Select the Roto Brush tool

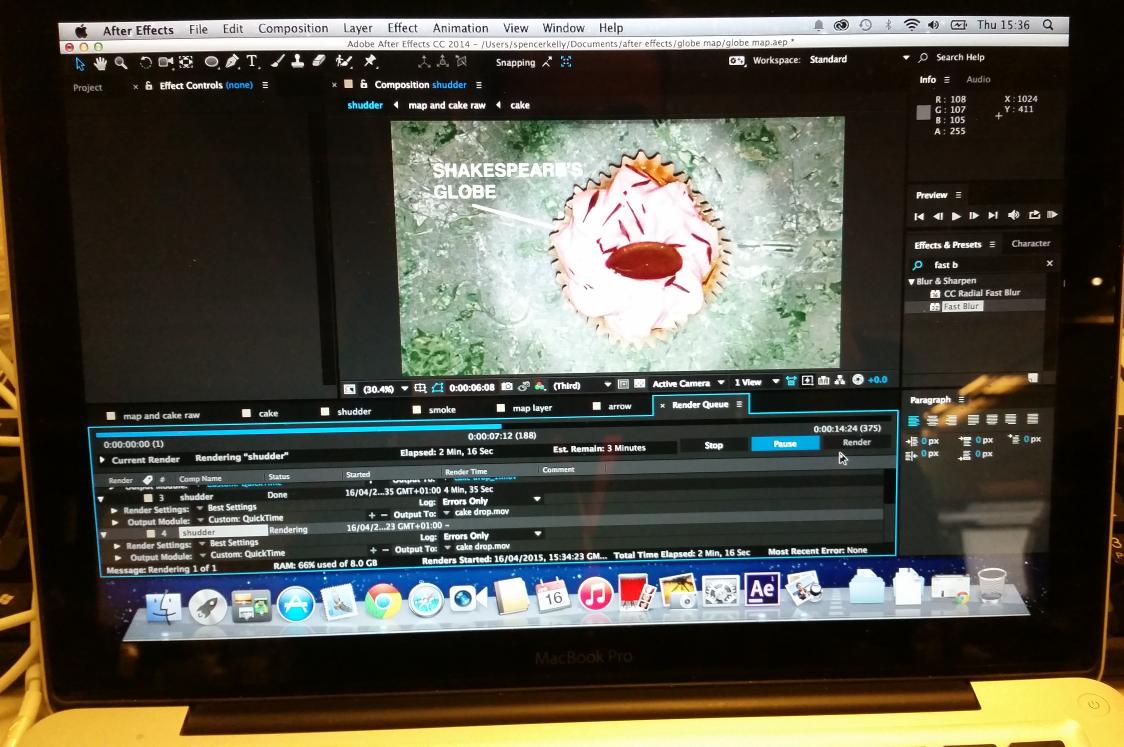tap(344, 62)
